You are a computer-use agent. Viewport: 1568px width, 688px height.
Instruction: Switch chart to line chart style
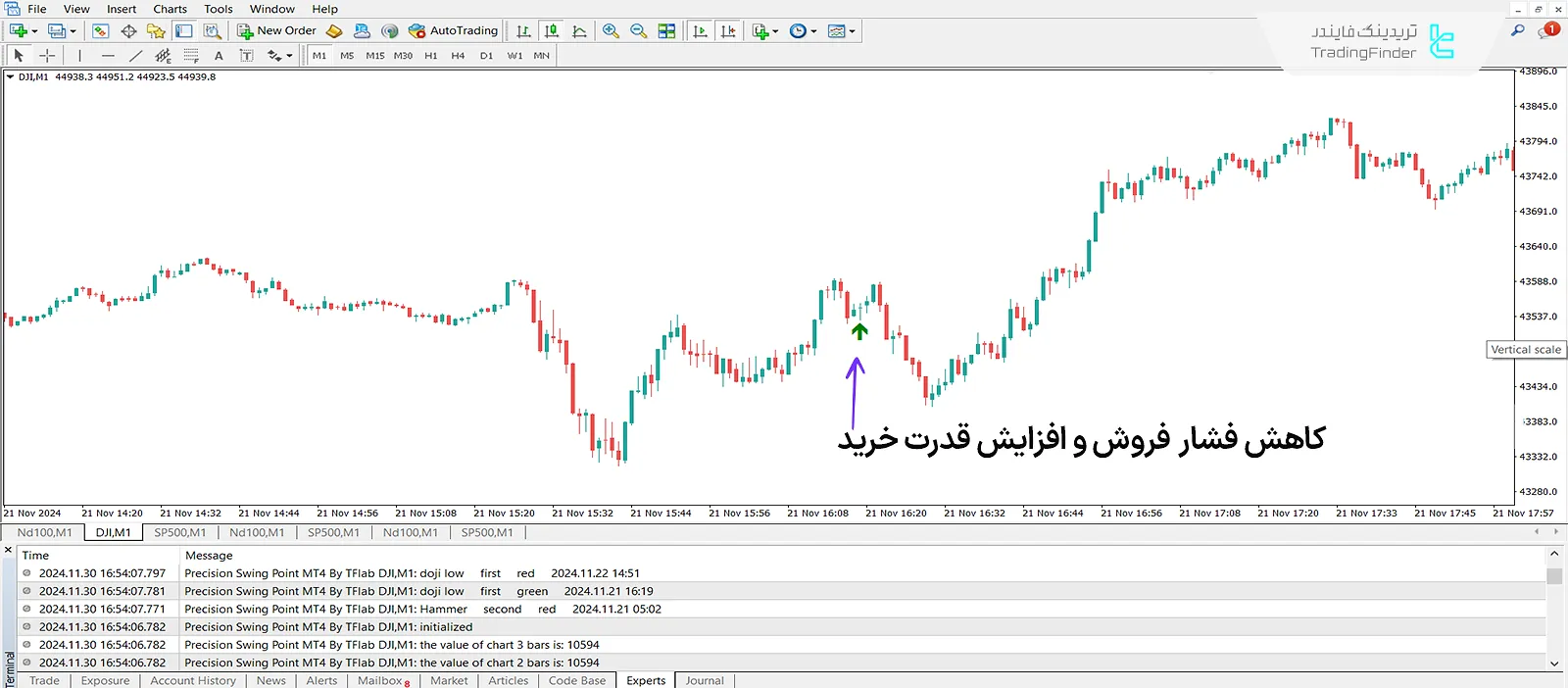coord(580,31)
